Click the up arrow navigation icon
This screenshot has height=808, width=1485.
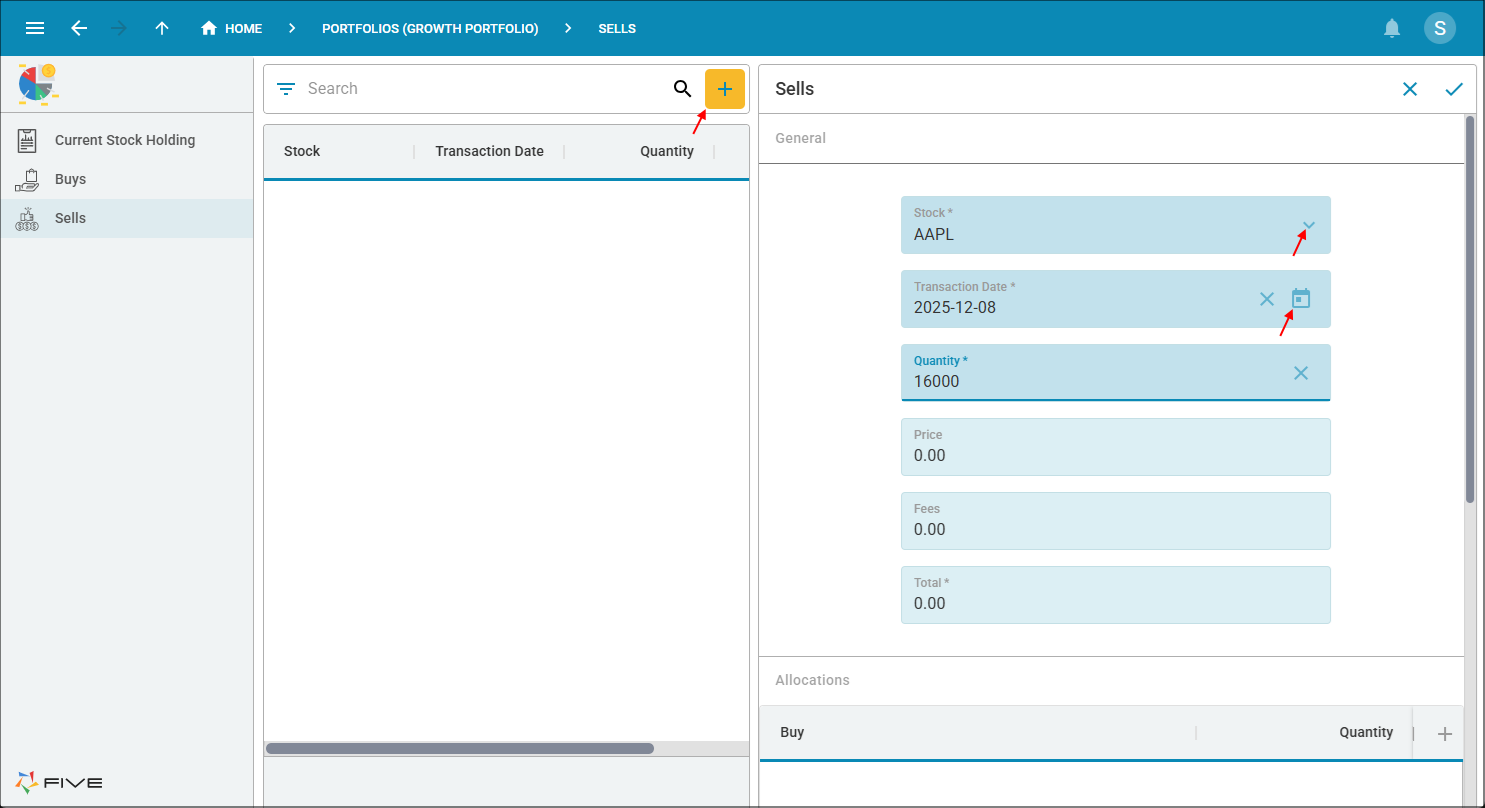tap(162, 28)
